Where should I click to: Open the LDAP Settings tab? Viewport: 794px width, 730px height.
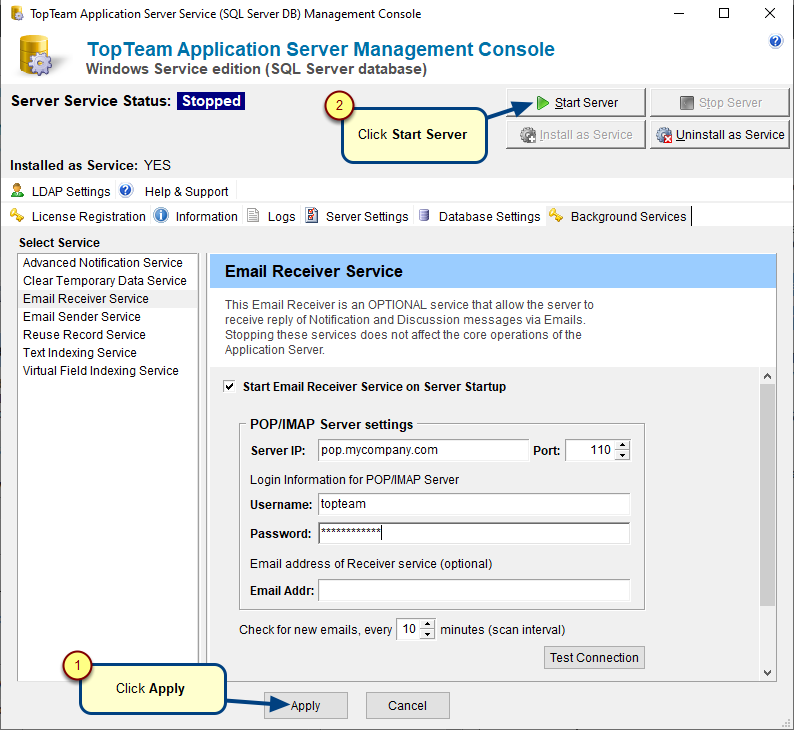[60, 191]
